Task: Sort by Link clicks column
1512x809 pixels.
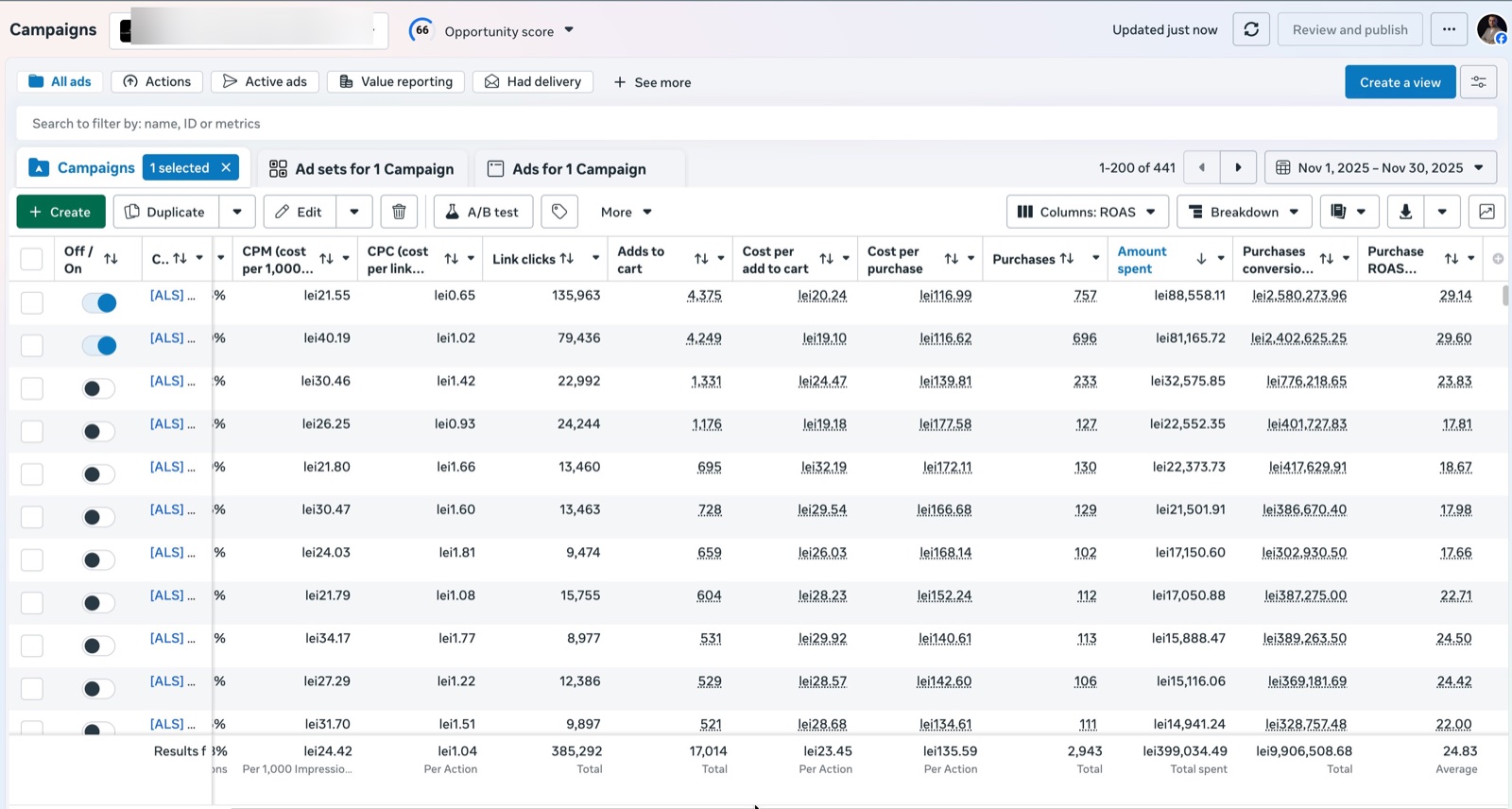Action: tap(567, 259)
